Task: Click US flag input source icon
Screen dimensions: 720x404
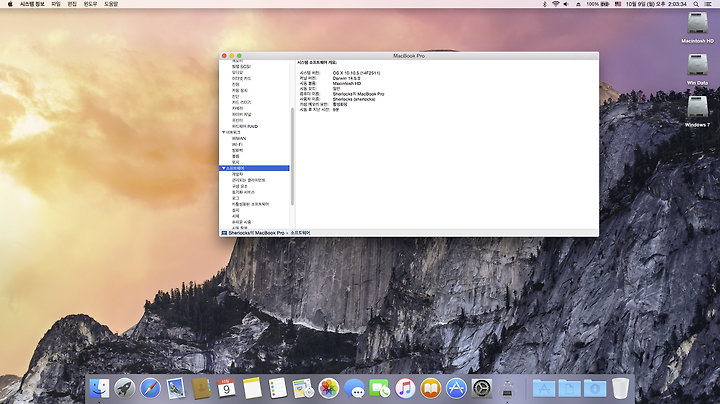Action: point(618,4)
